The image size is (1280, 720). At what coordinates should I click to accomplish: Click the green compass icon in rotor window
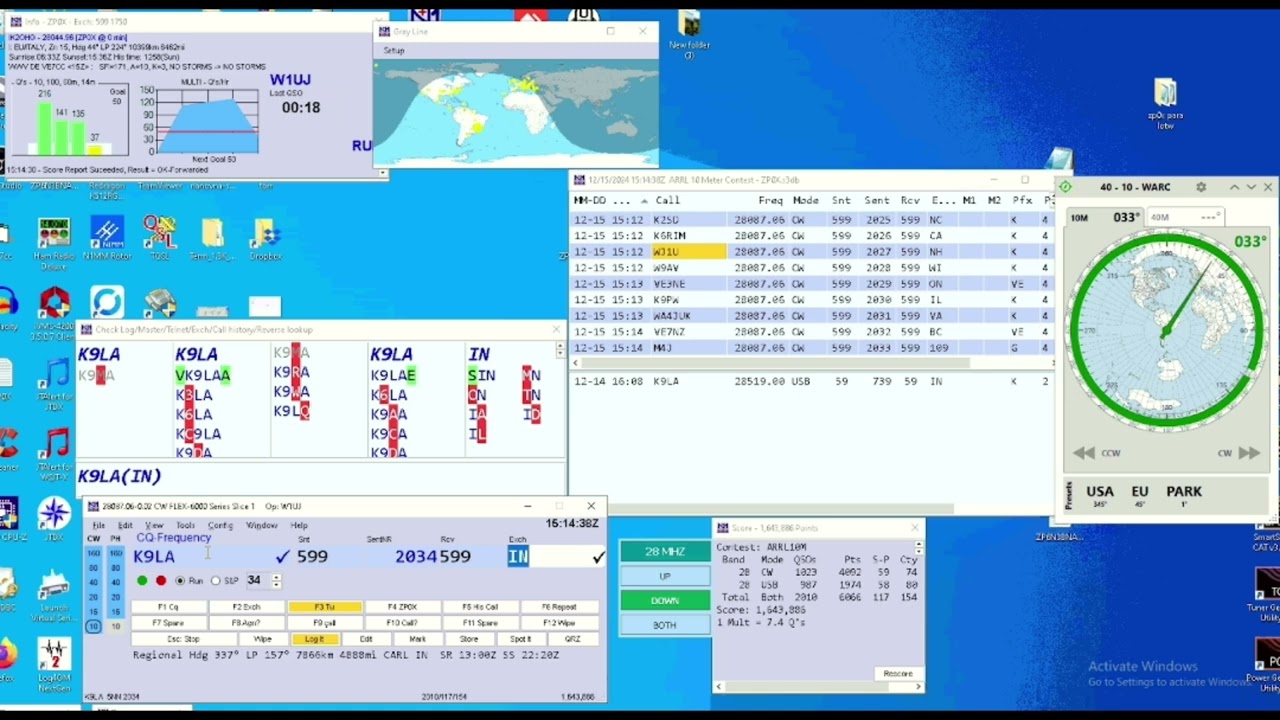point(1065,187)
